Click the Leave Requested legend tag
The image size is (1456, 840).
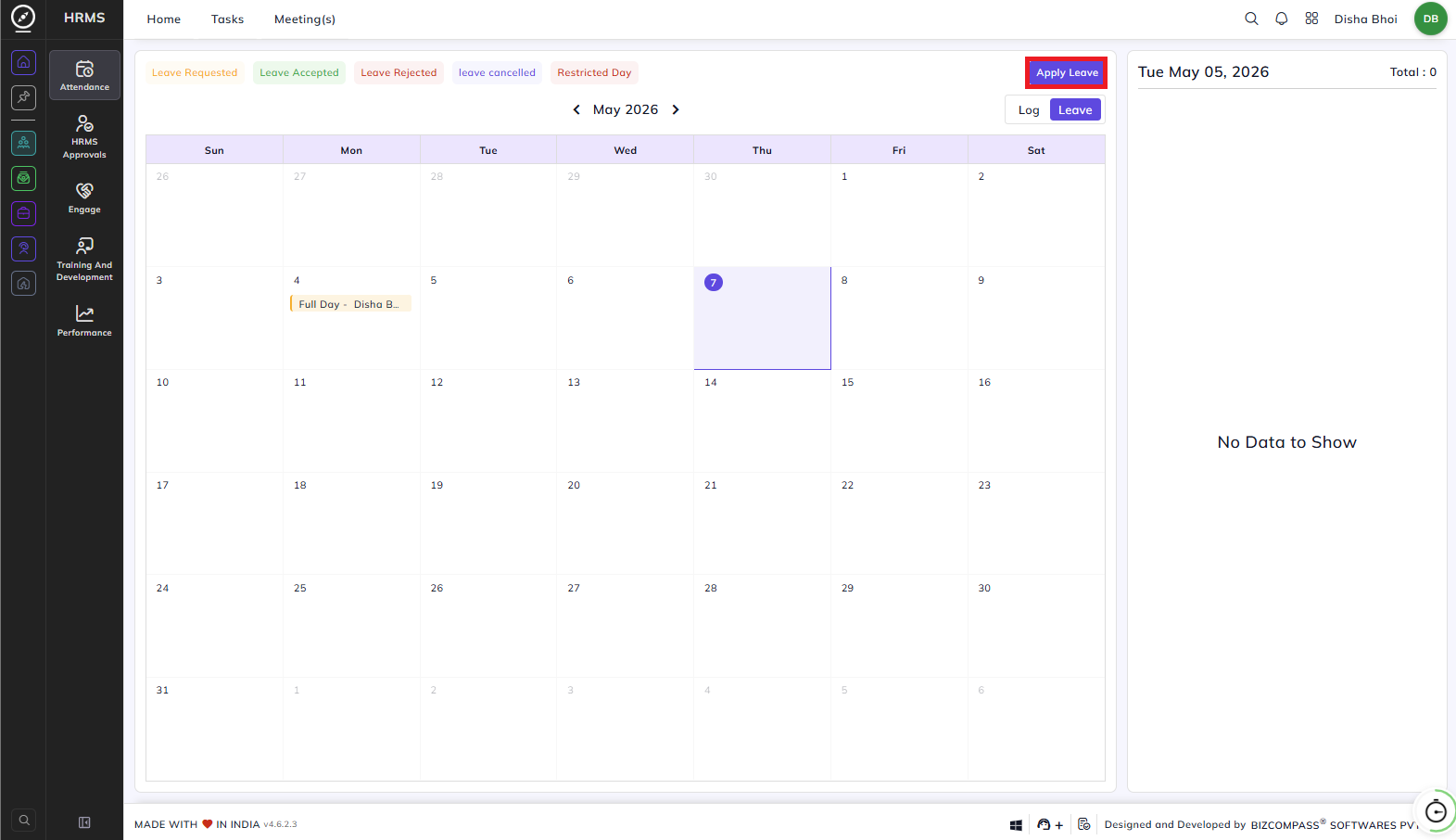coord(195,72)
